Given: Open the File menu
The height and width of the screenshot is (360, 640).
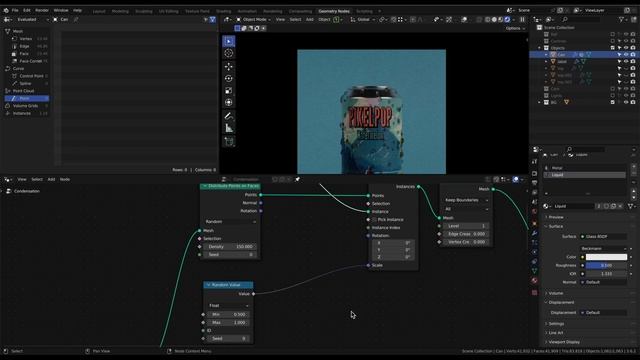Looking at the screenshot, I should pos(15,10).
